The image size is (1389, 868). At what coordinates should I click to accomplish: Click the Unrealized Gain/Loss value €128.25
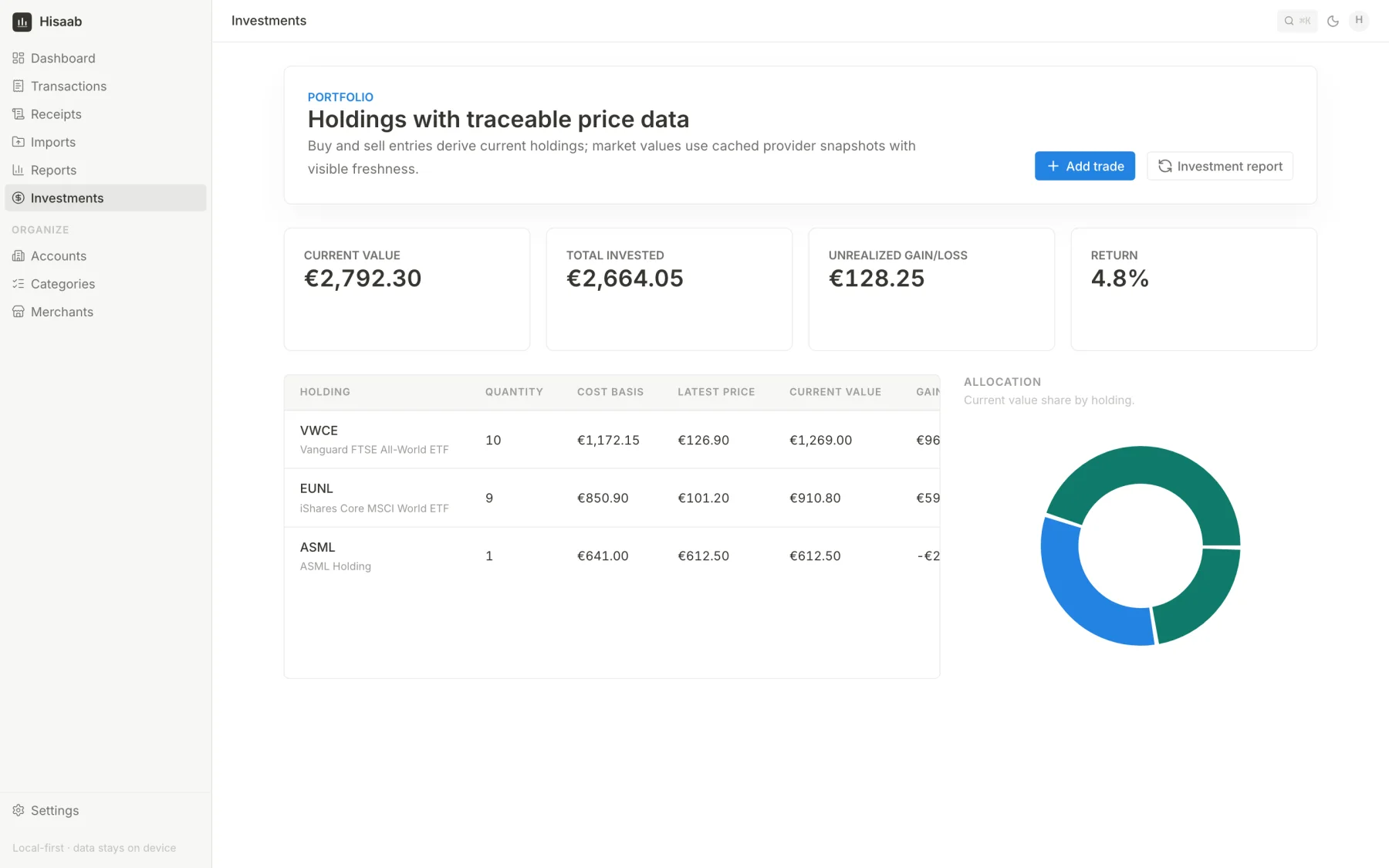877,278
